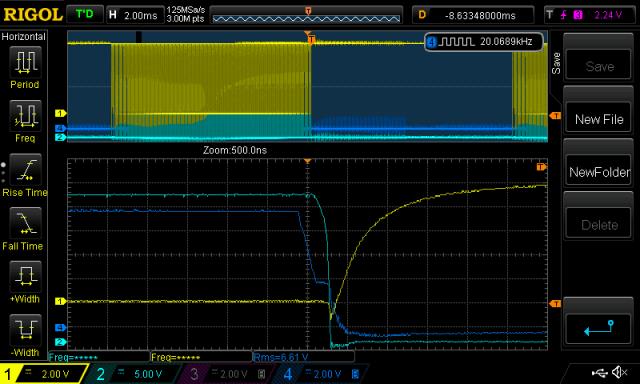The width and height of the screenshot is (640, 384).
Task: Choose the Rise Time measurement icon
Action: [x=25, y=170]
